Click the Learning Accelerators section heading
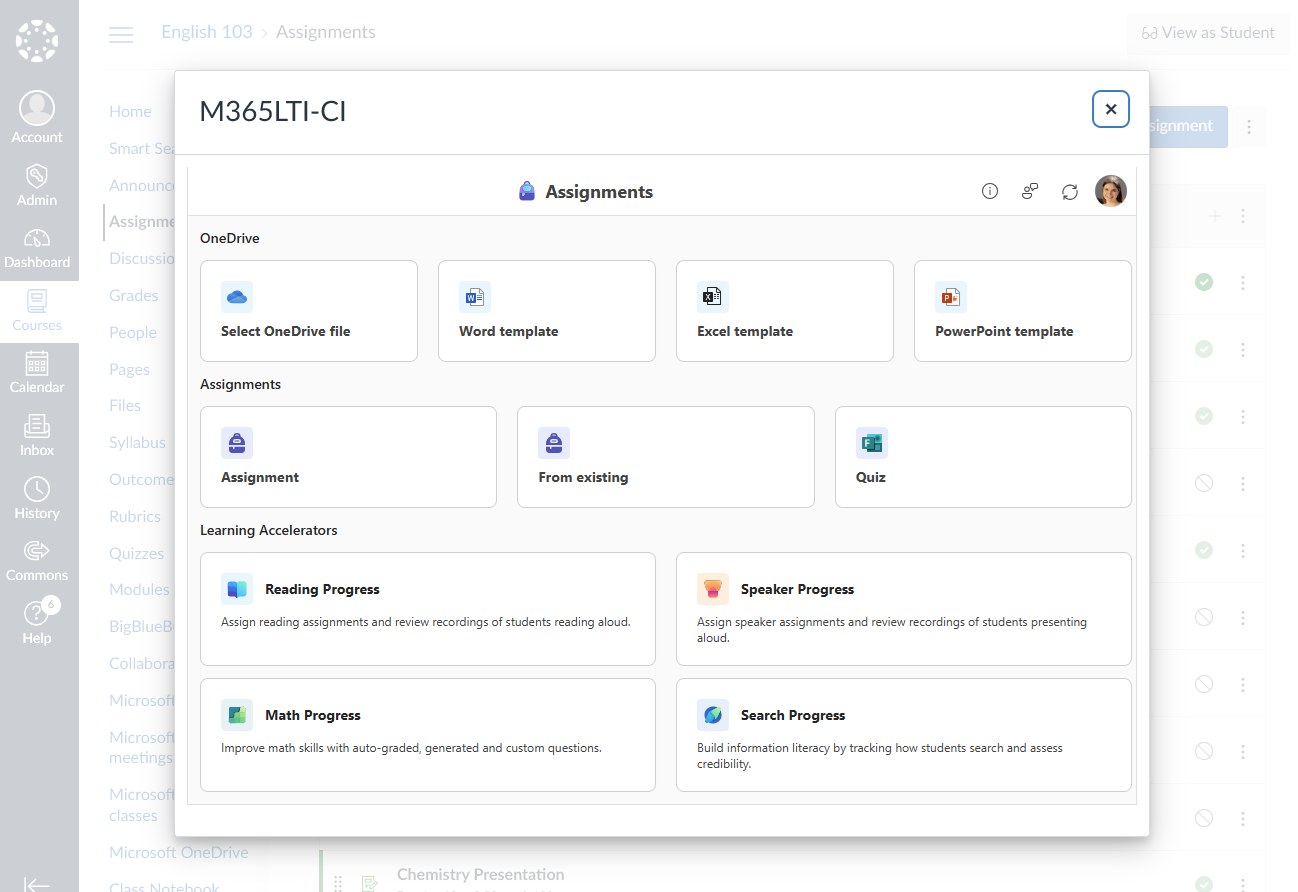1298x892 pixels. [269, 530]
